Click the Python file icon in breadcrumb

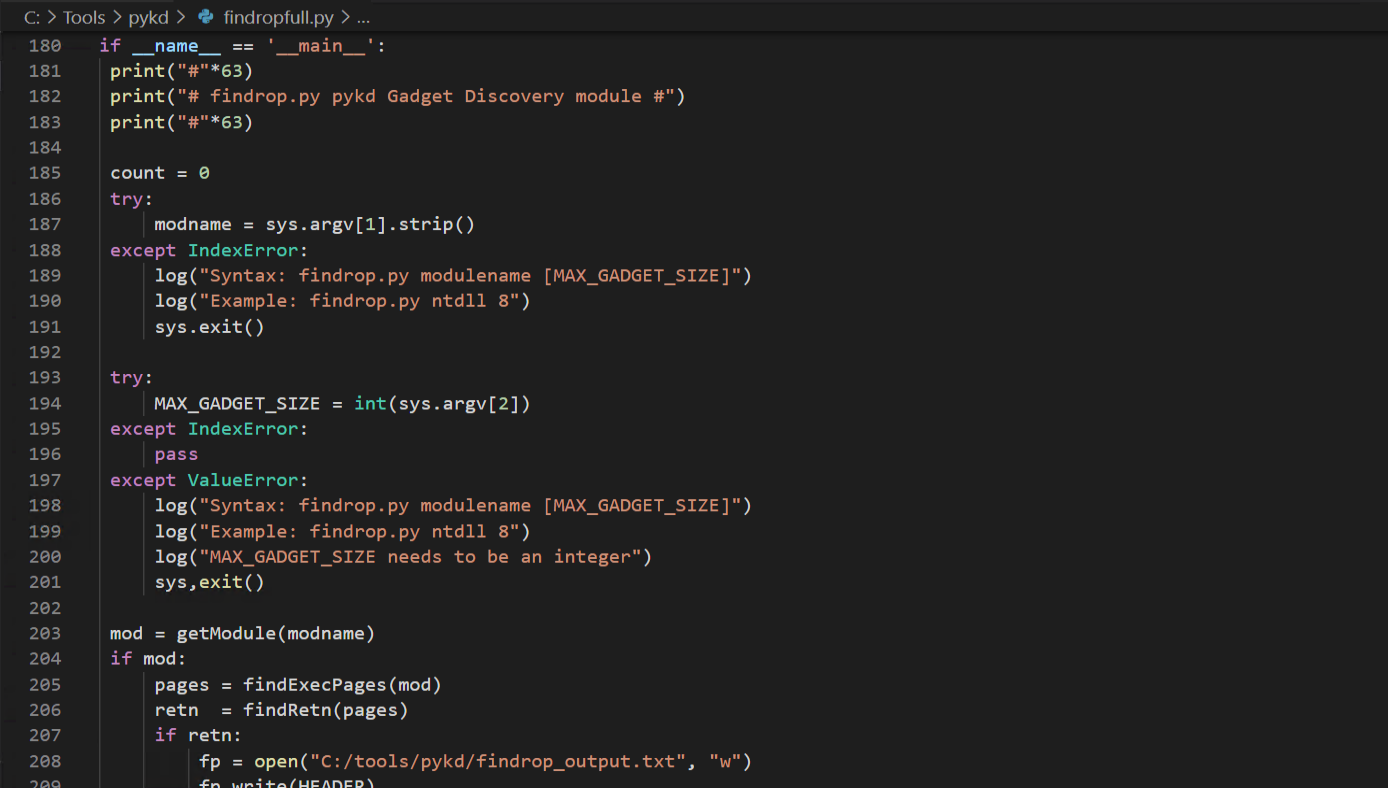[x=206, y=18]
